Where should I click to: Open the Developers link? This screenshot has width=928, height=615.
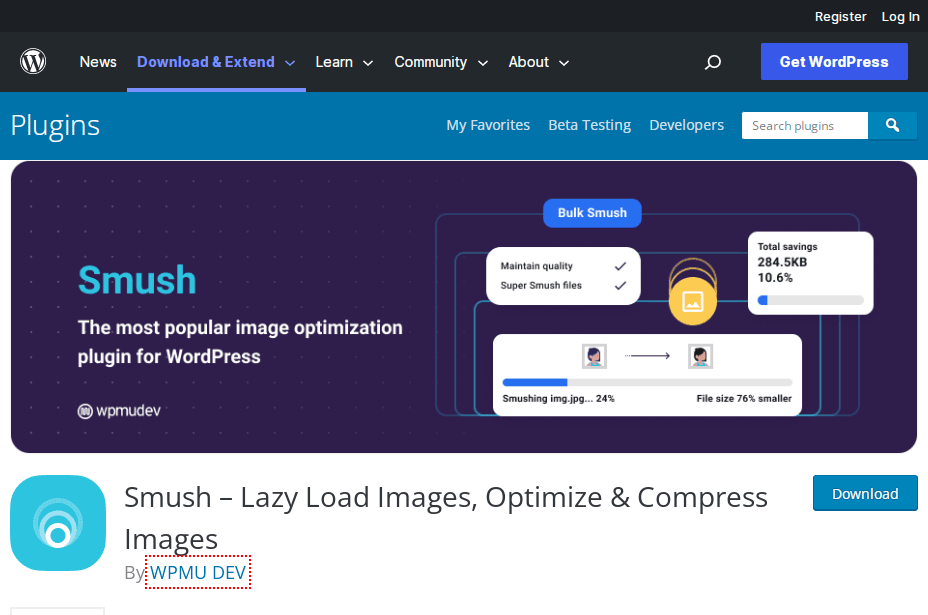[687, 125]
